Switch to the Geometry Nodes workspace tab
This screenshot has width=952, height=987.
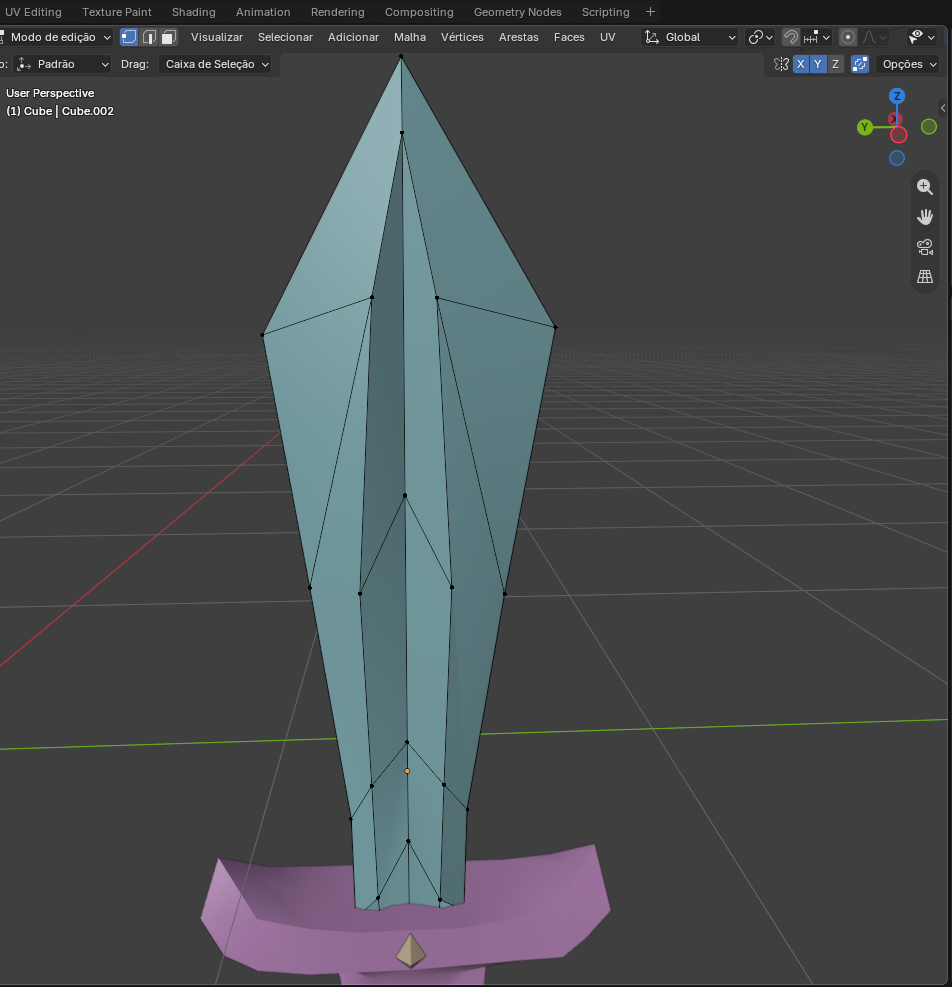click(518, 12)
